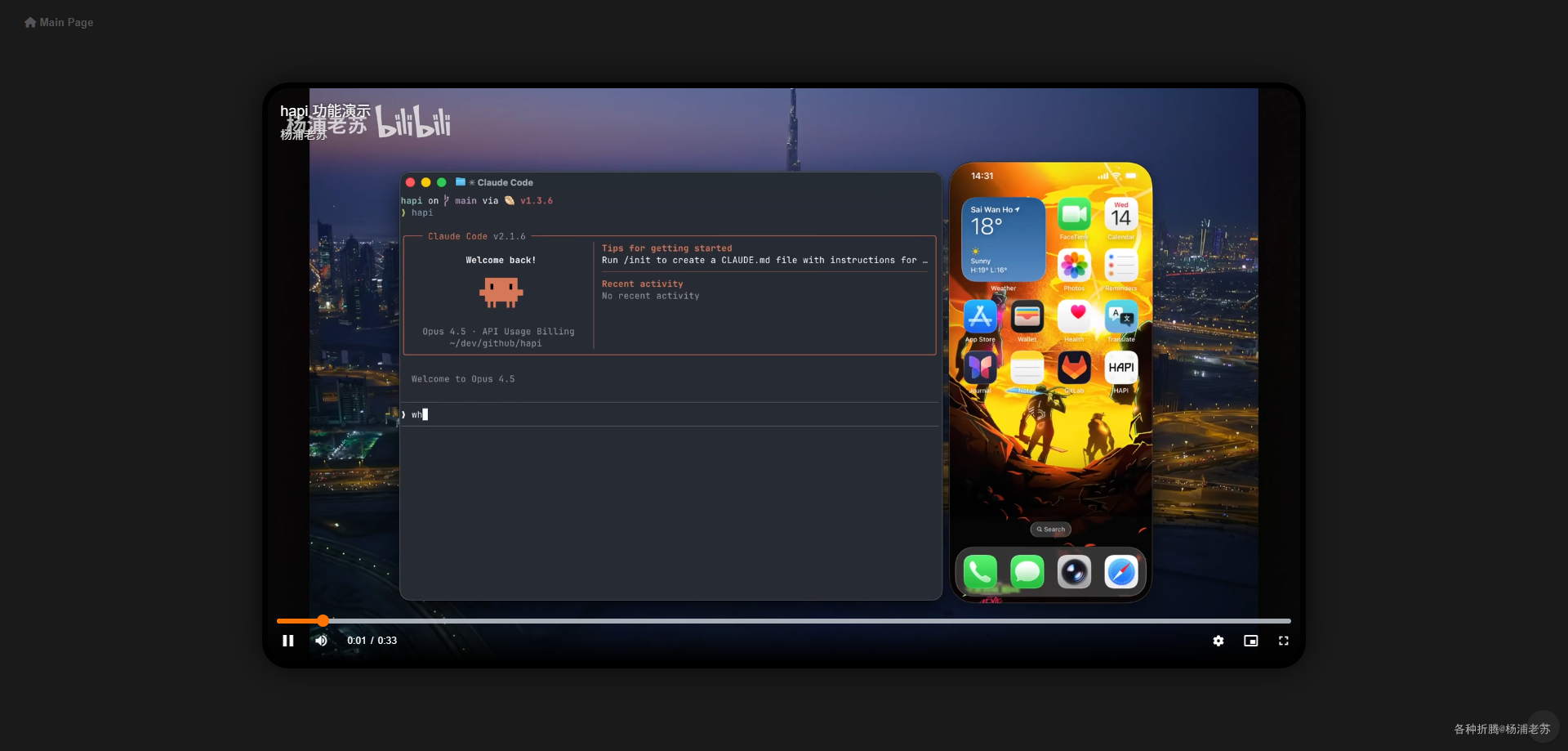Open GitLab app on phone
This screenshot has height=751, width=1568.
pos(1074,368)
